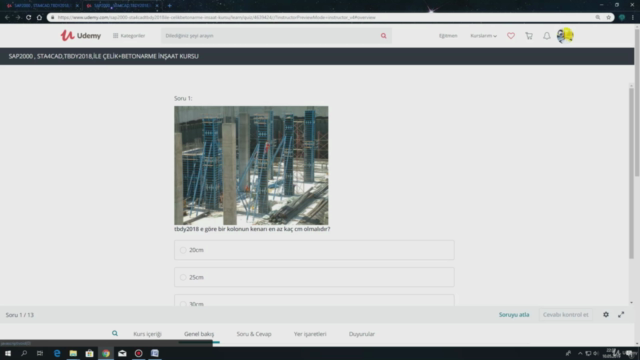Open Mail app from the taskbar
This screenshot has width=640, height=360.
[x=122, y=353]
